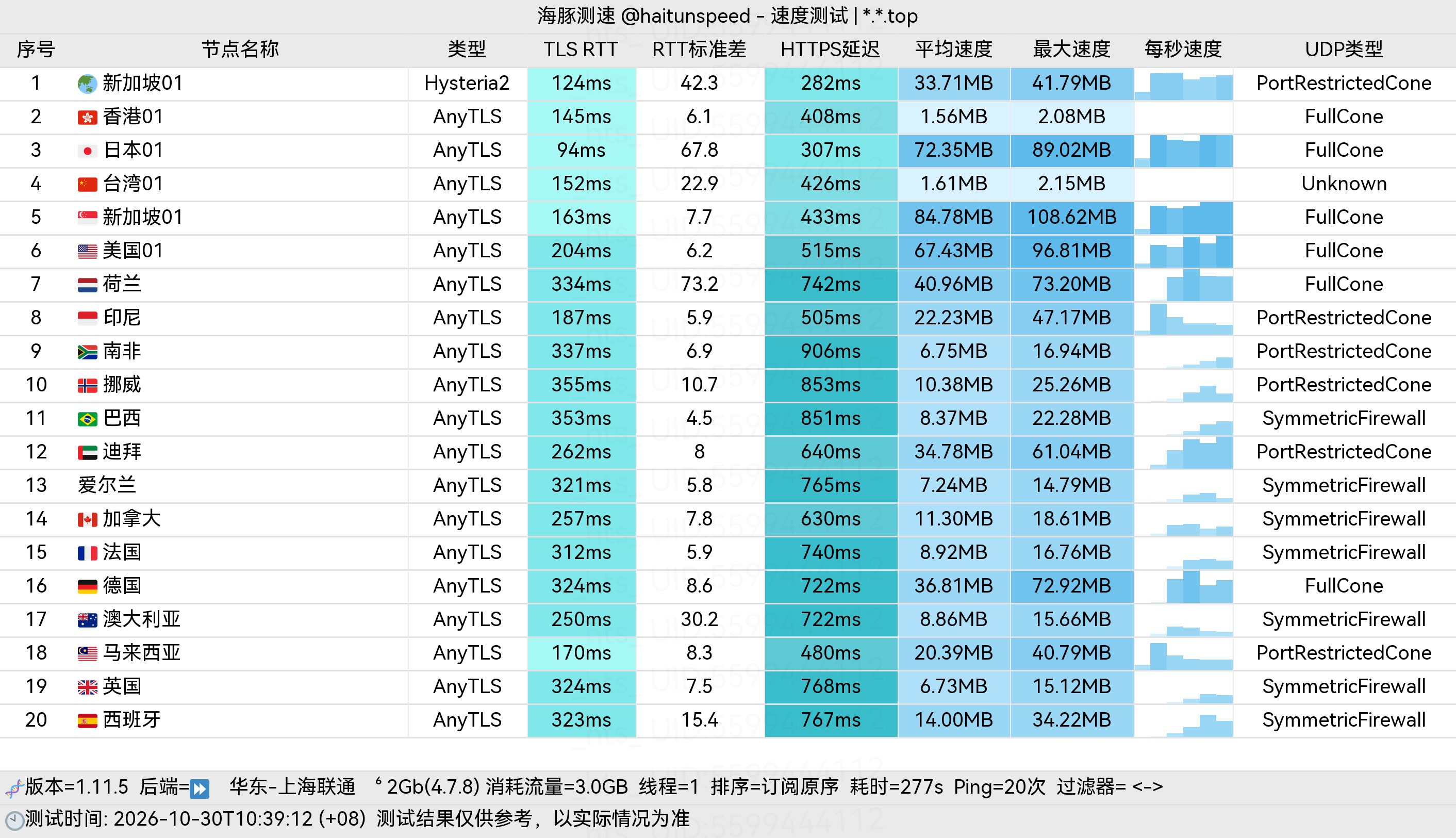Screen dimensions: 1456x838
Task: Click the Hong Kong flag icon
Action: [x=87, y=118]
